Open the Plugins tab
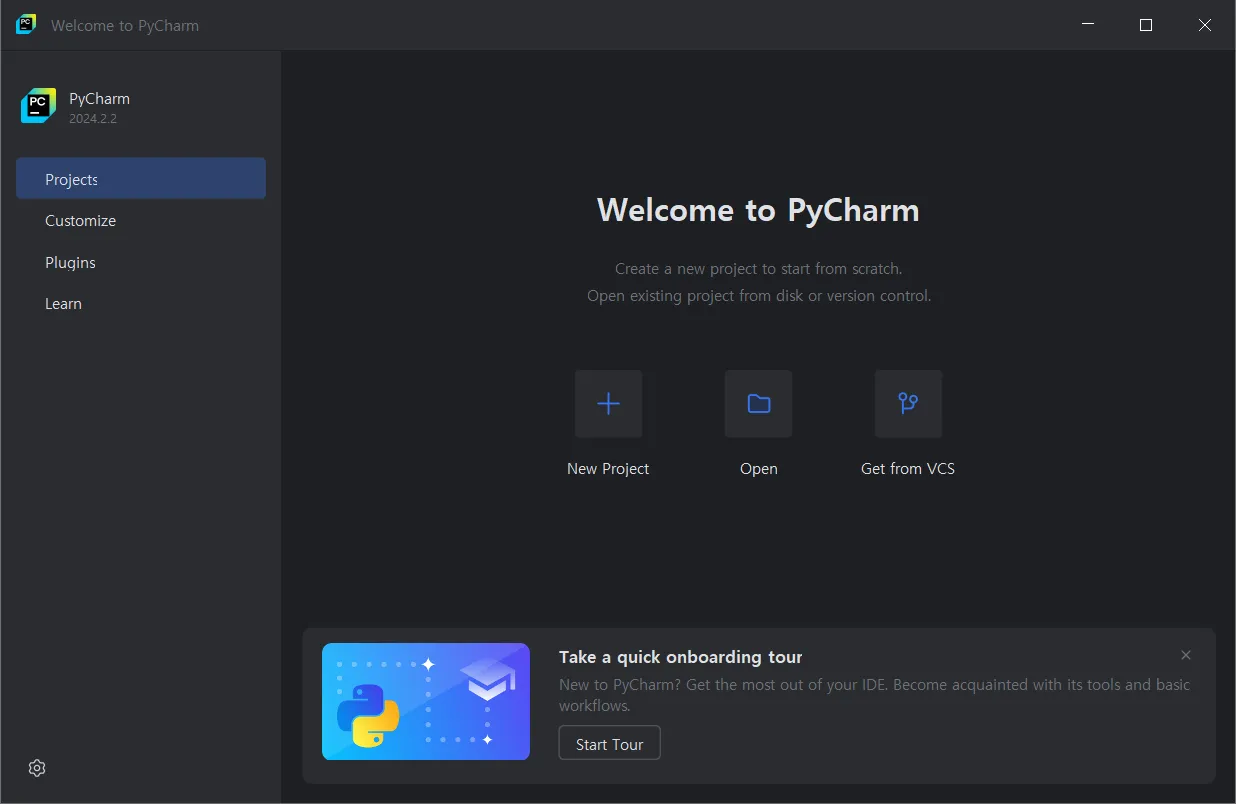1236x804 pixels. 141,262
